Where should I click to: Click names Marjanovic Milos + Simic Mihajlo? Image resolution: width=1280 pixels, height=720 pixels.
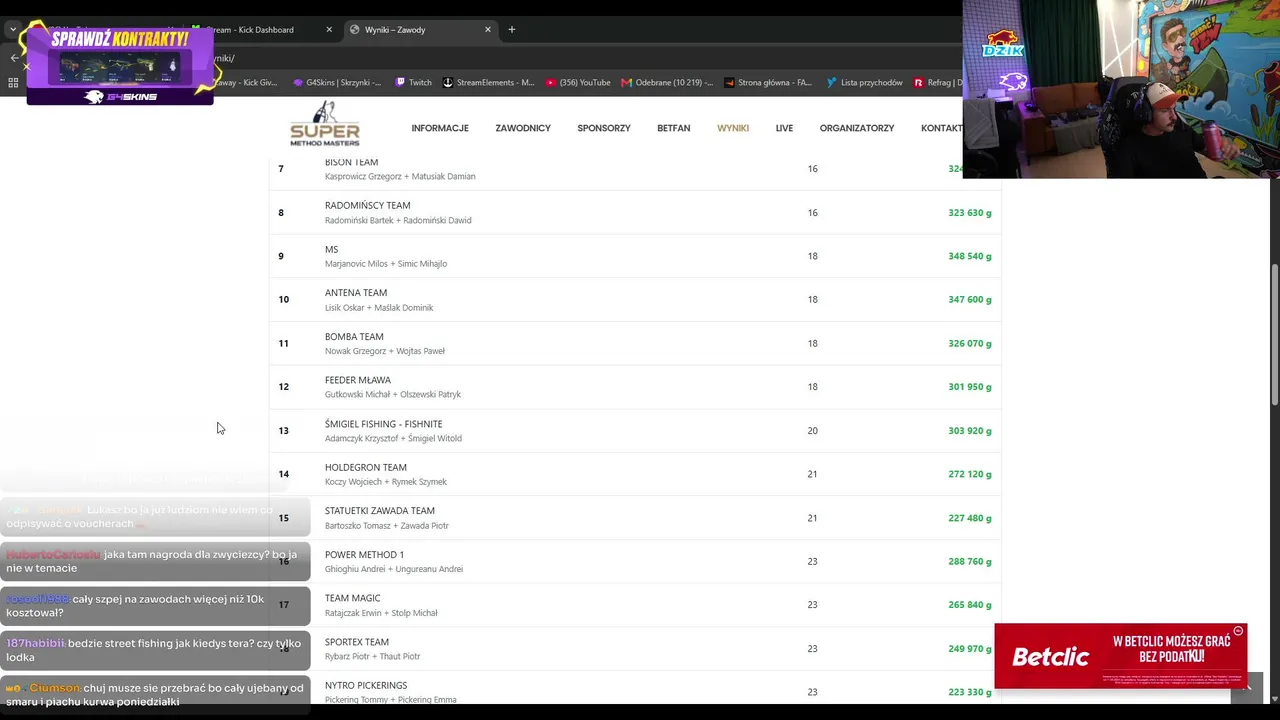[386, 264]
